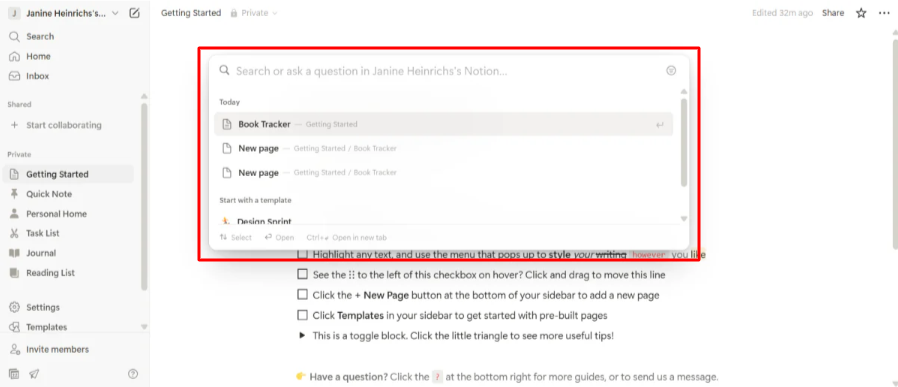Check the 'Click Templates' checkbox
The height and width of the screenshot is (387, 898).
click(302, 315)
